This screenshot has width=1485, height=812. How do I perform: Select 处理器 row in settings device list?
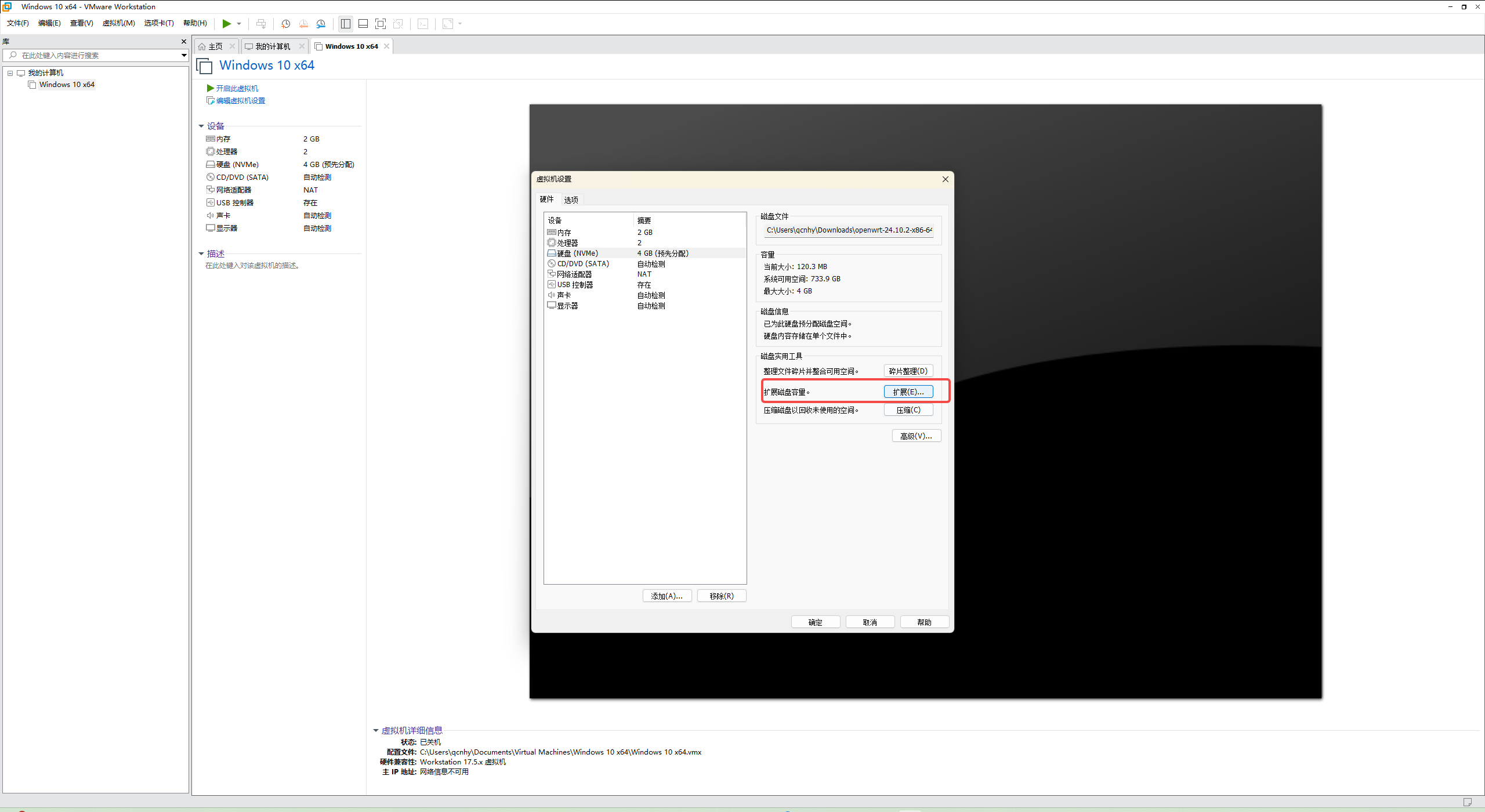(645, 243)
